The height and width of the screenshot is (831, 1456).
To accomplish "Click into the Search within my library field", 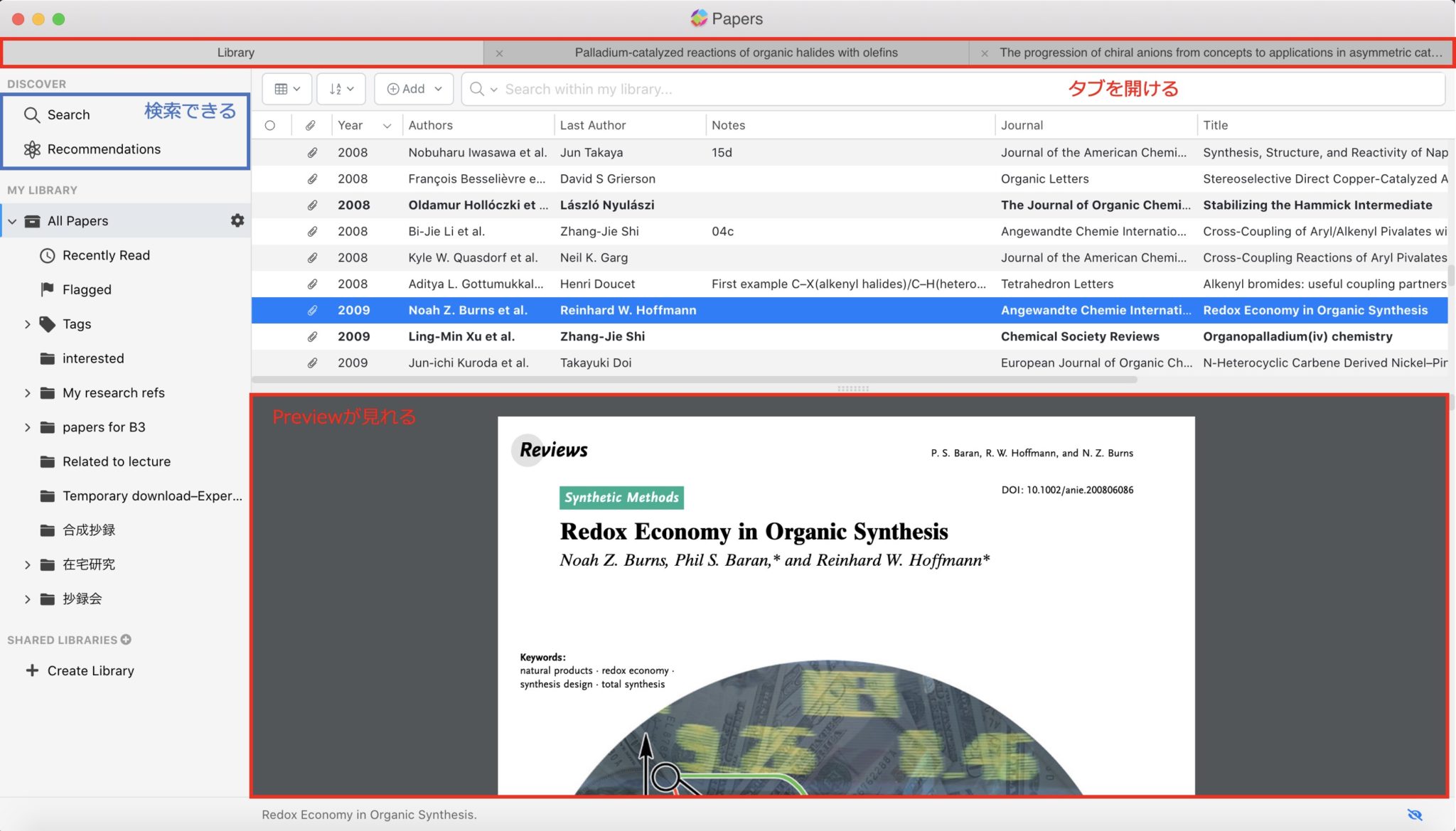I will click(953, 89).
